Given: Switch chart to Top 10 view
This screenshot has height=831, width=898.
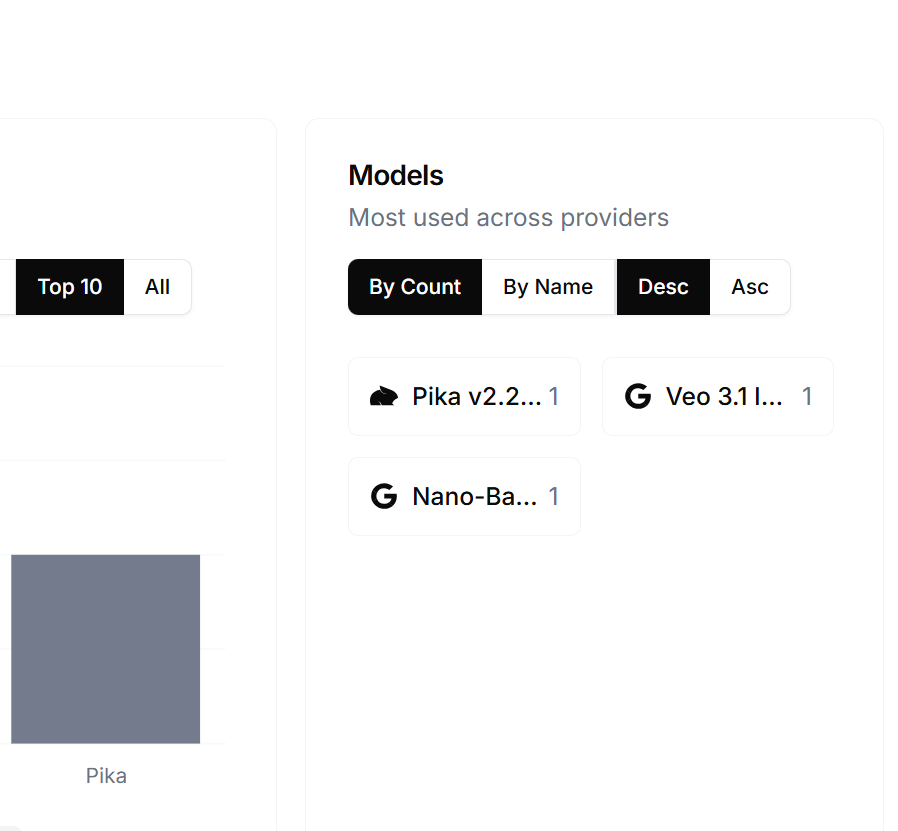Looking at the screenshot, I should coord(70,287).
